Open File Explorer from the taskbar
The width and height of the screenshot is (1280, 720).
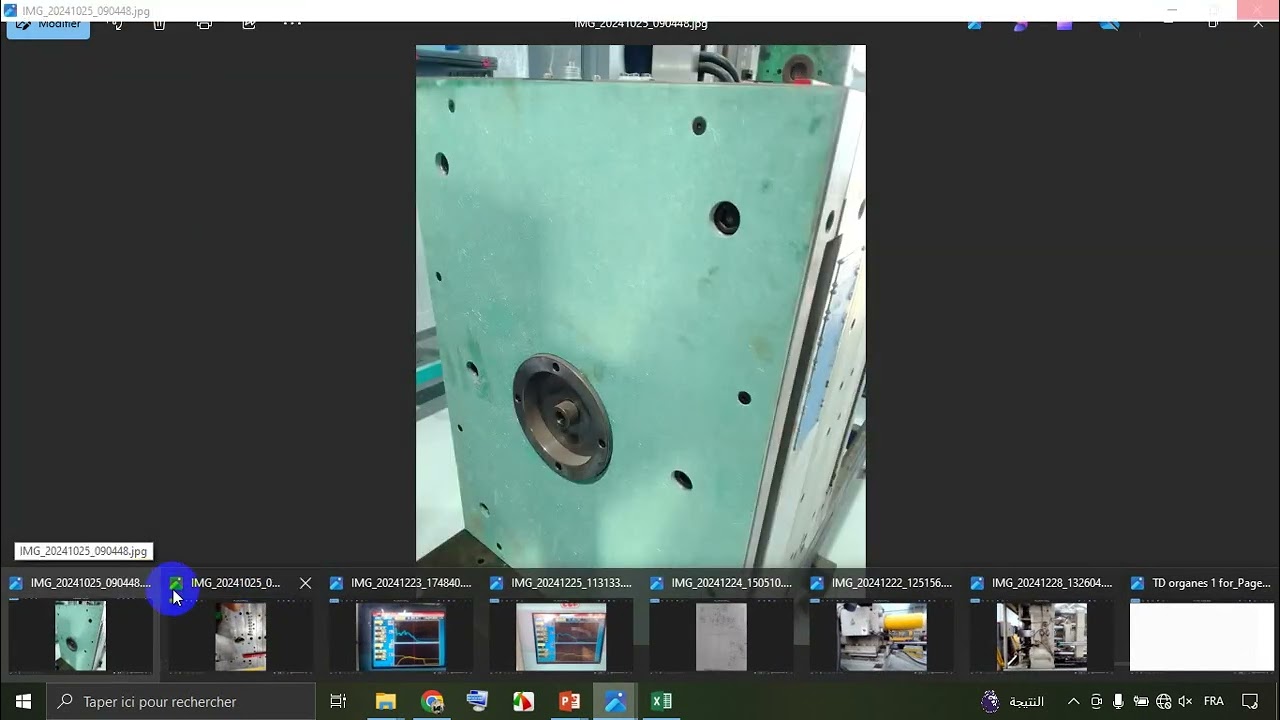385,701
